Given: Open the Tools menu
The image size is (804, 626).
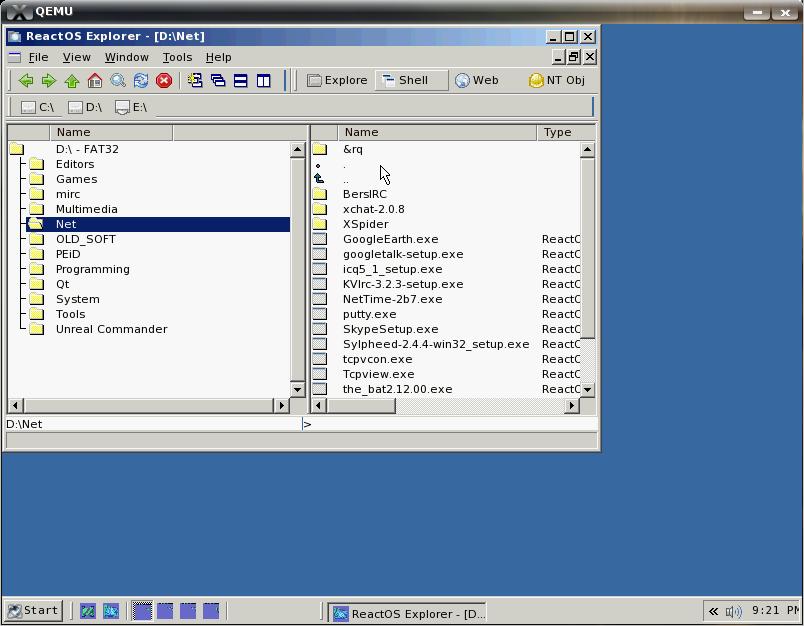Looking at the screenshot, I should tap(177, 57).
